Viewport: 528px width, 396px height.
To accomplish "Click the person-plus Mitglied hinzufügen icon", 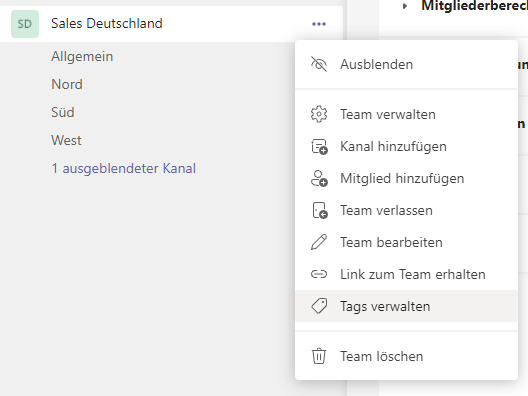I will click(319, 178).
